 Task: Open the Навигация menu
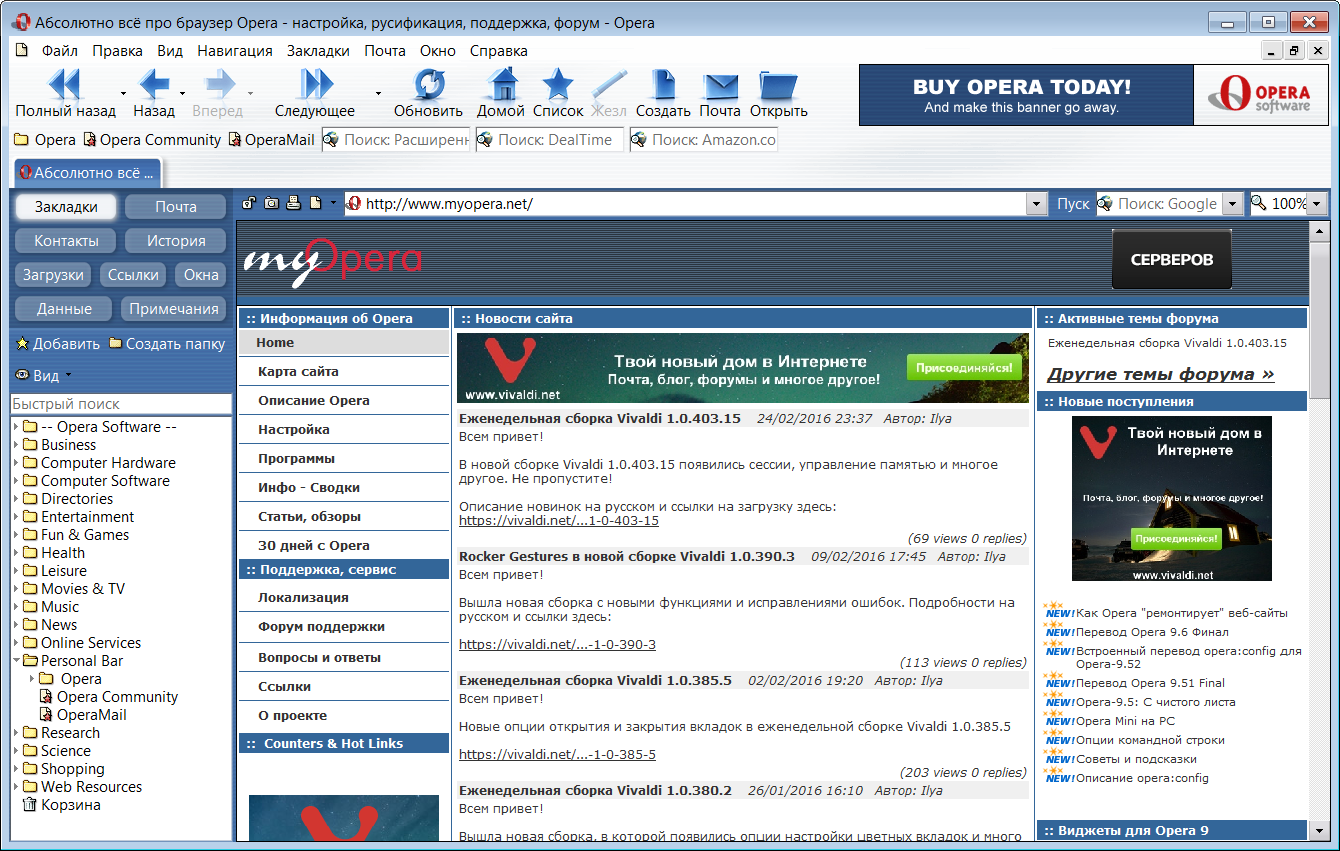235,51
